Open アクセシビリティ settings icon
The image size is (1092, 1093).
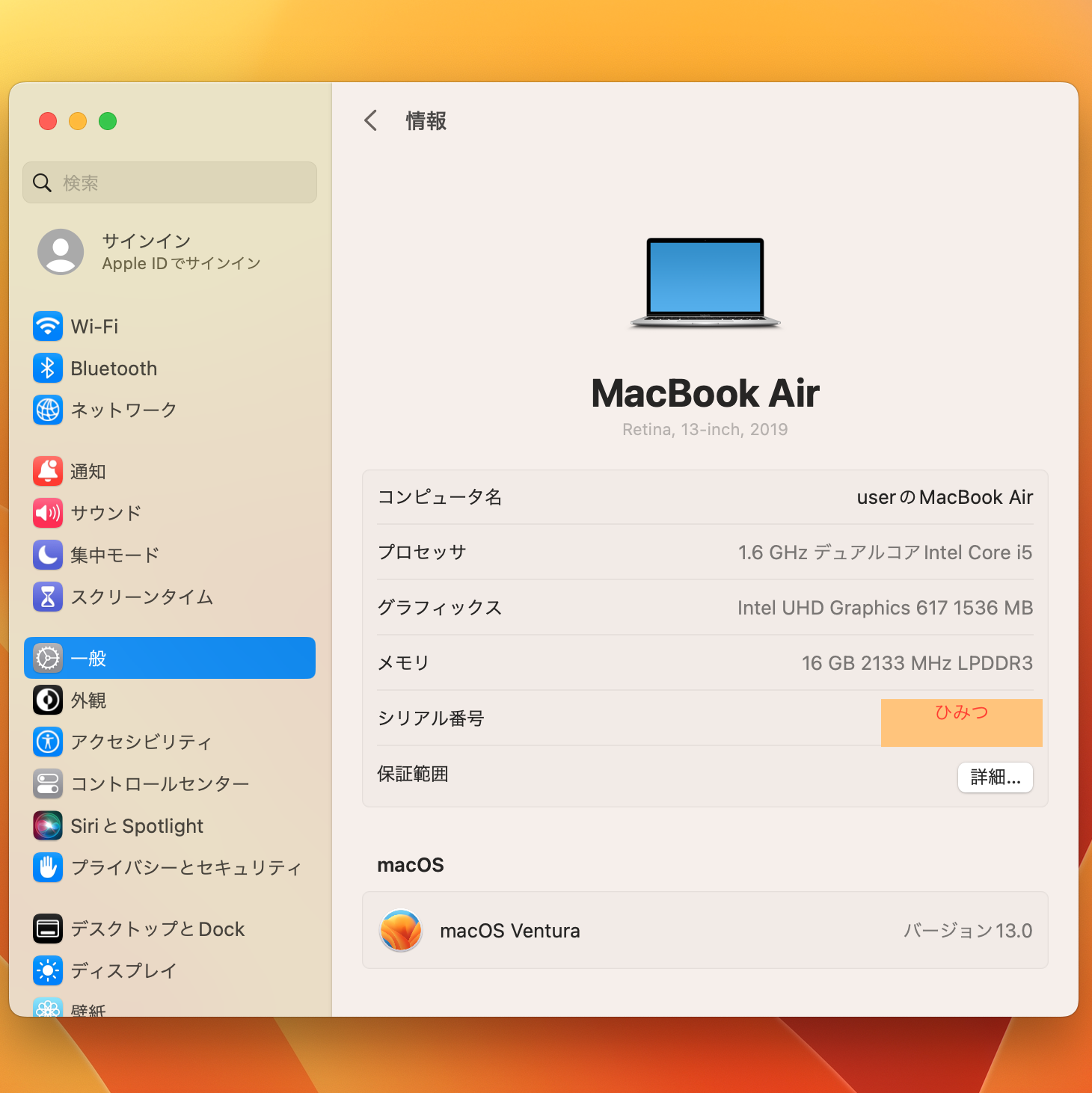tap(48, 742)
